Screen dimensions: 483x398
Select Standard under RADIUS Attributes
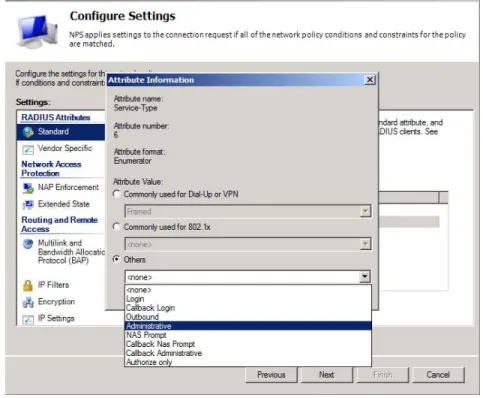coord(61,132)
